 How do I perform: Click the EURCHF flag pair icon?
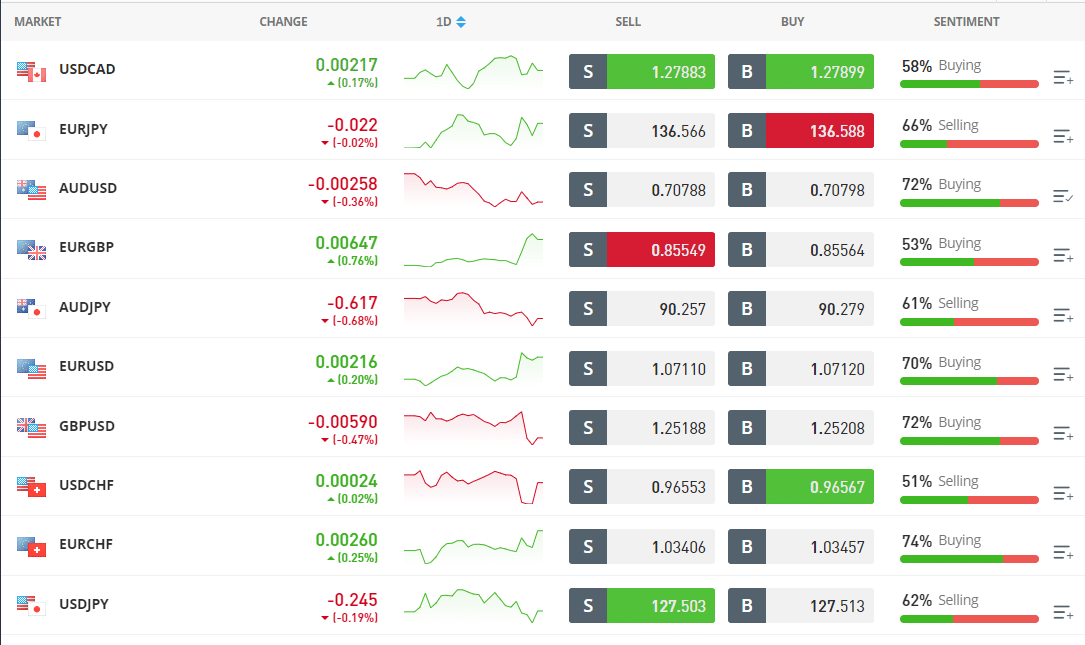coord(32,546)
